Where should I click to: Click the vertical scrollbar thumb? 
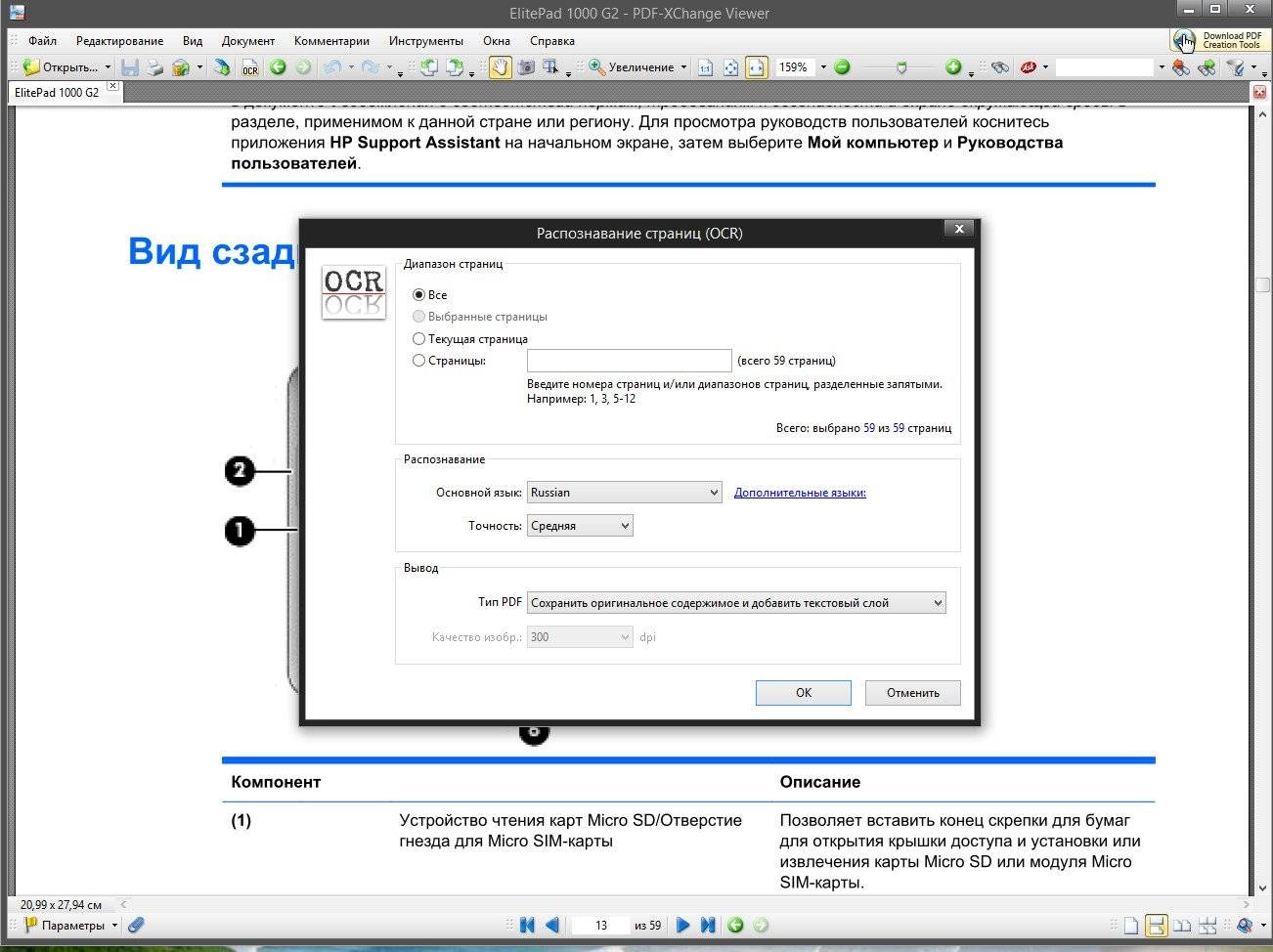[x=1262, y=284]
